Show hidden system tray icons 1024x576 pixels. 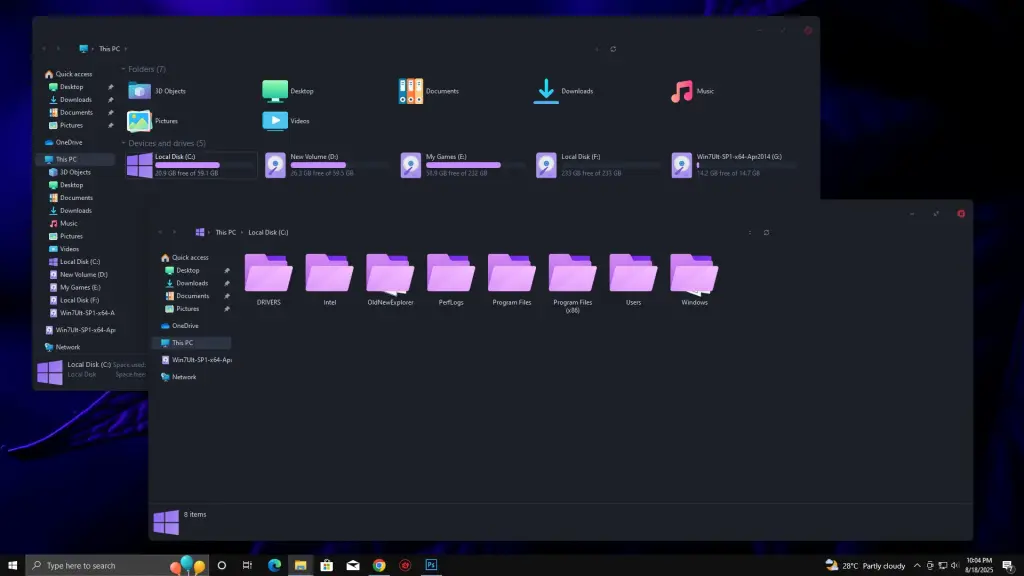point(918,566)
